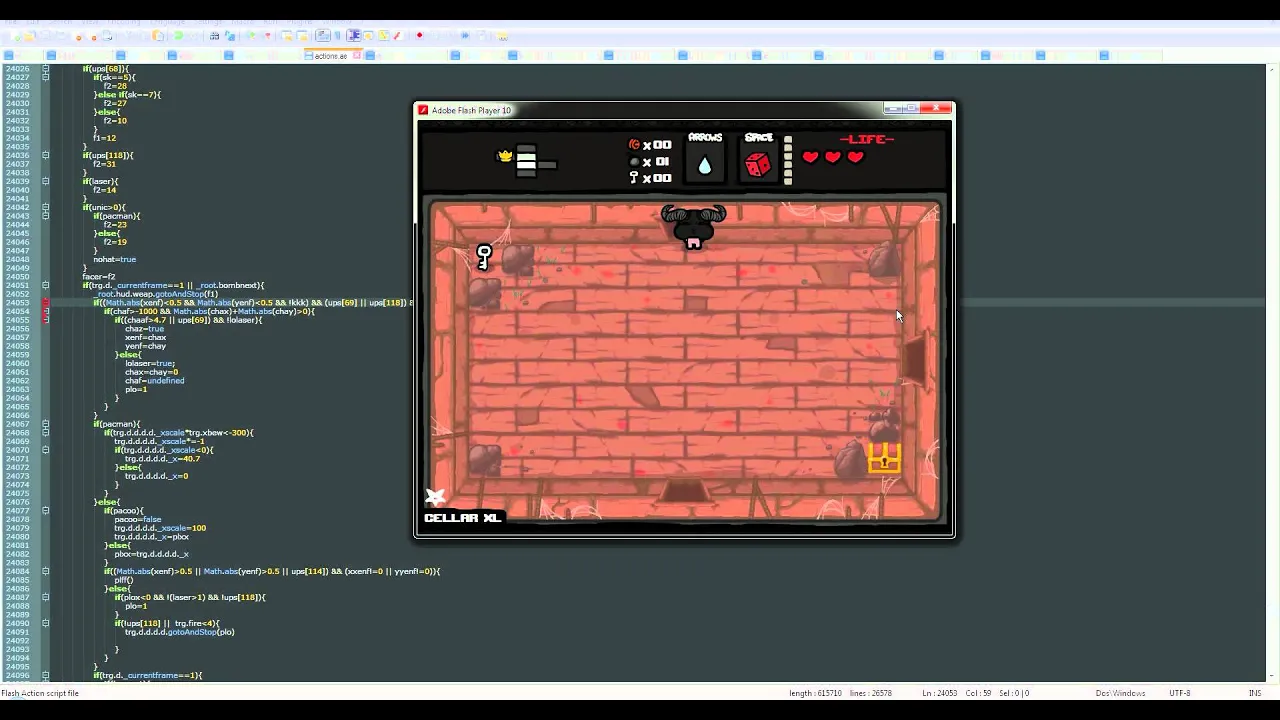This screenshot has width=1280, height=720.
Task: Click the code line plfff()
Action: 124,580
